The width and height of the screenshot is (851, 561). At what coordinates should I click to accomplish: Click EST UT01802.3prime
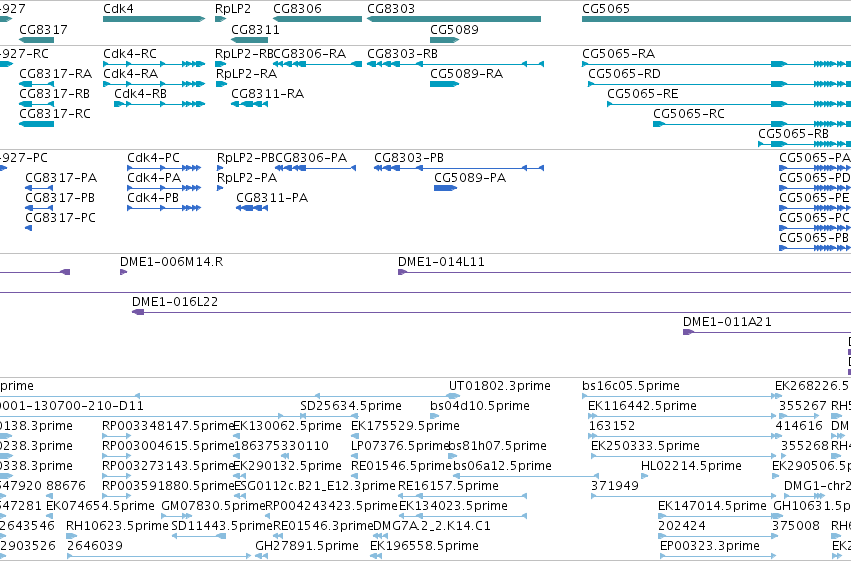pyautogui.click(x=499, y=386)
